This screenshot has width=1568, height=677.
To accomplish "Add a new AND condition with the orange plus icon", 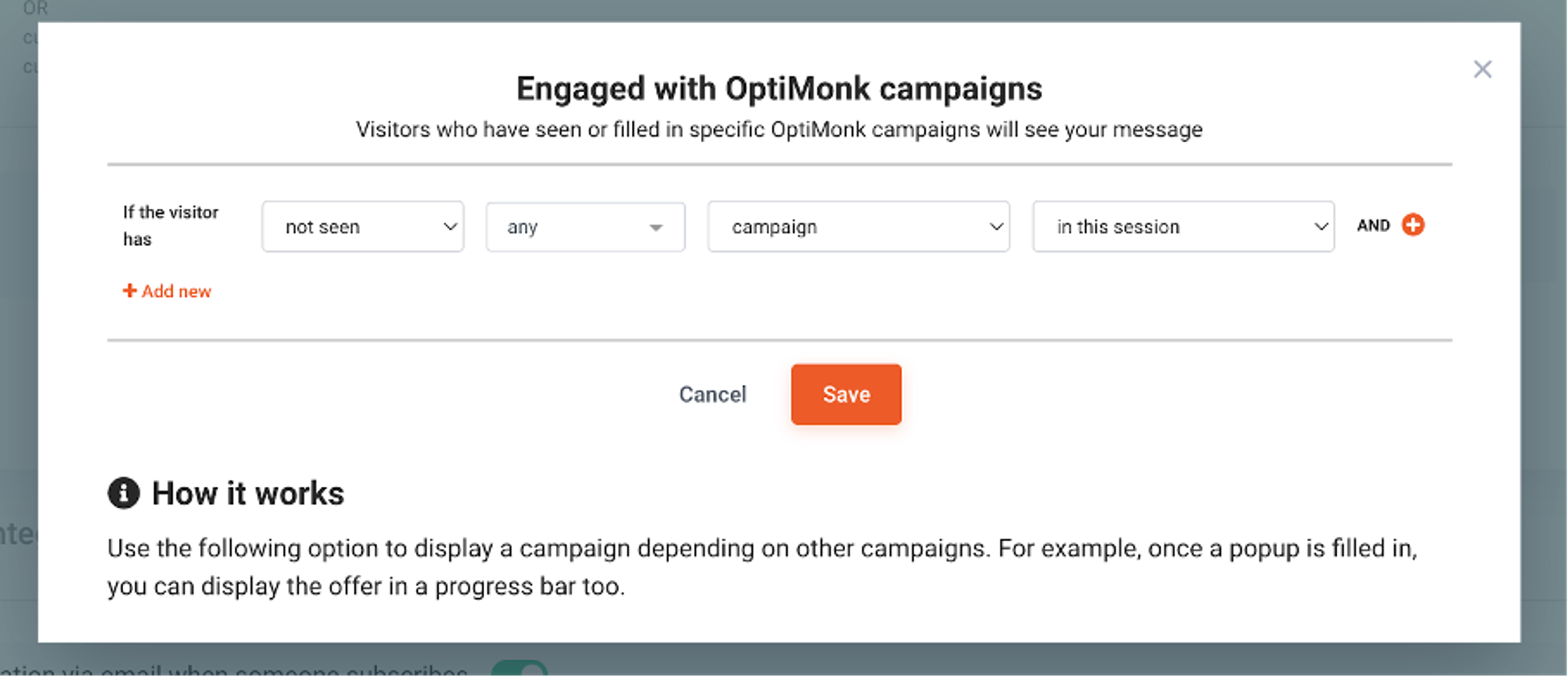I will (x=1413, y=225).
